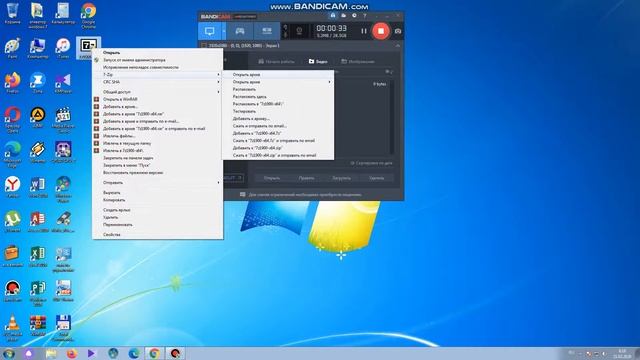Stop recording with the red button
This screenshot has height=360, width=640.
pos(381,31)
